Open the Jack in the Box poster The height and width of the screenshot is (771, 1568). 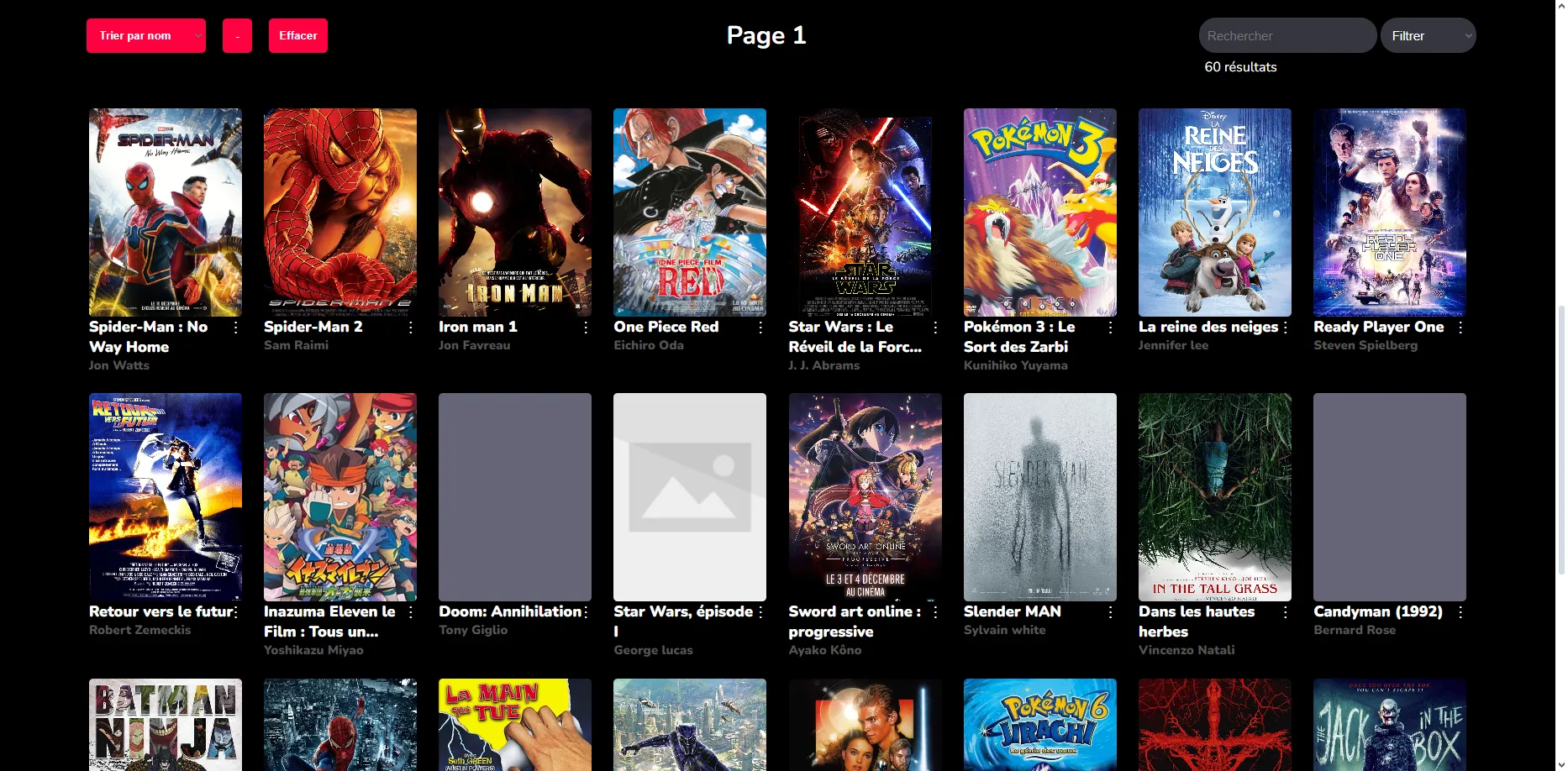1390,725
